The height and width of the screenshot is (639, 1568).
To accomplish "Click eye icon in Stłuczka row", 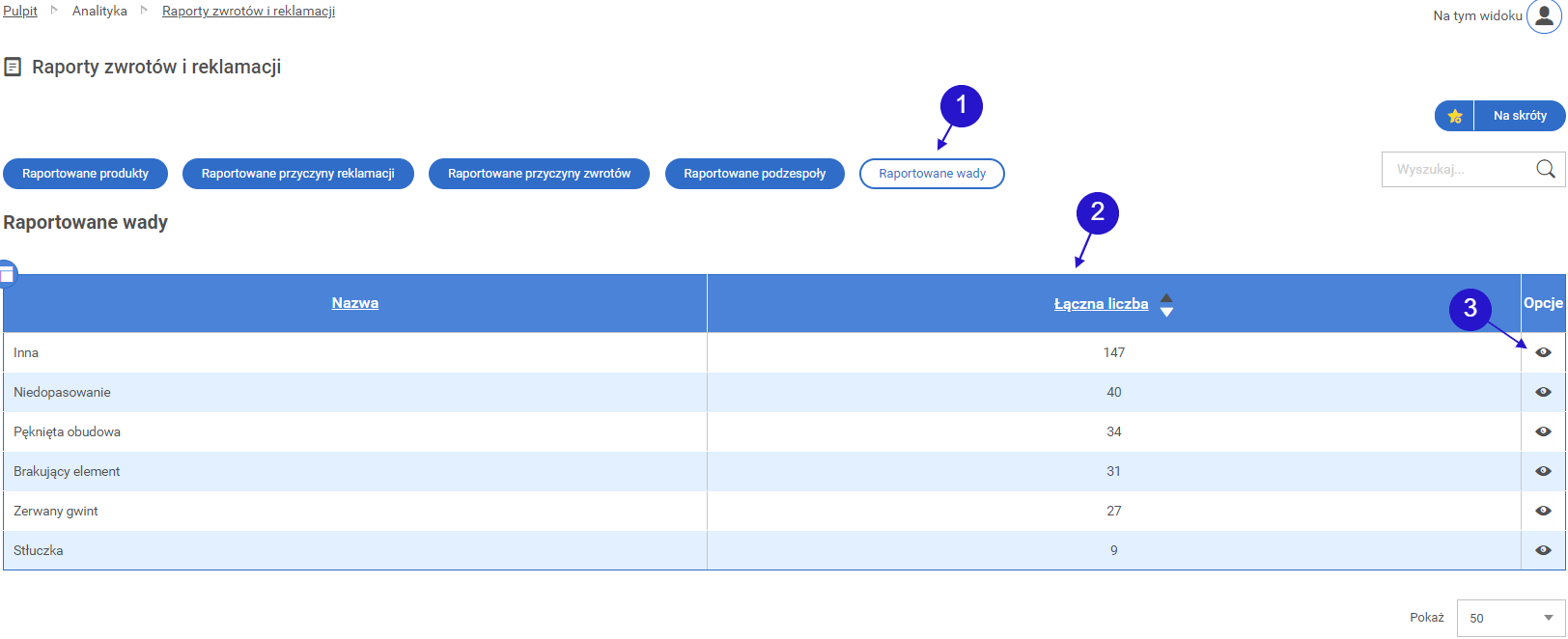I will coord(1543,550).
